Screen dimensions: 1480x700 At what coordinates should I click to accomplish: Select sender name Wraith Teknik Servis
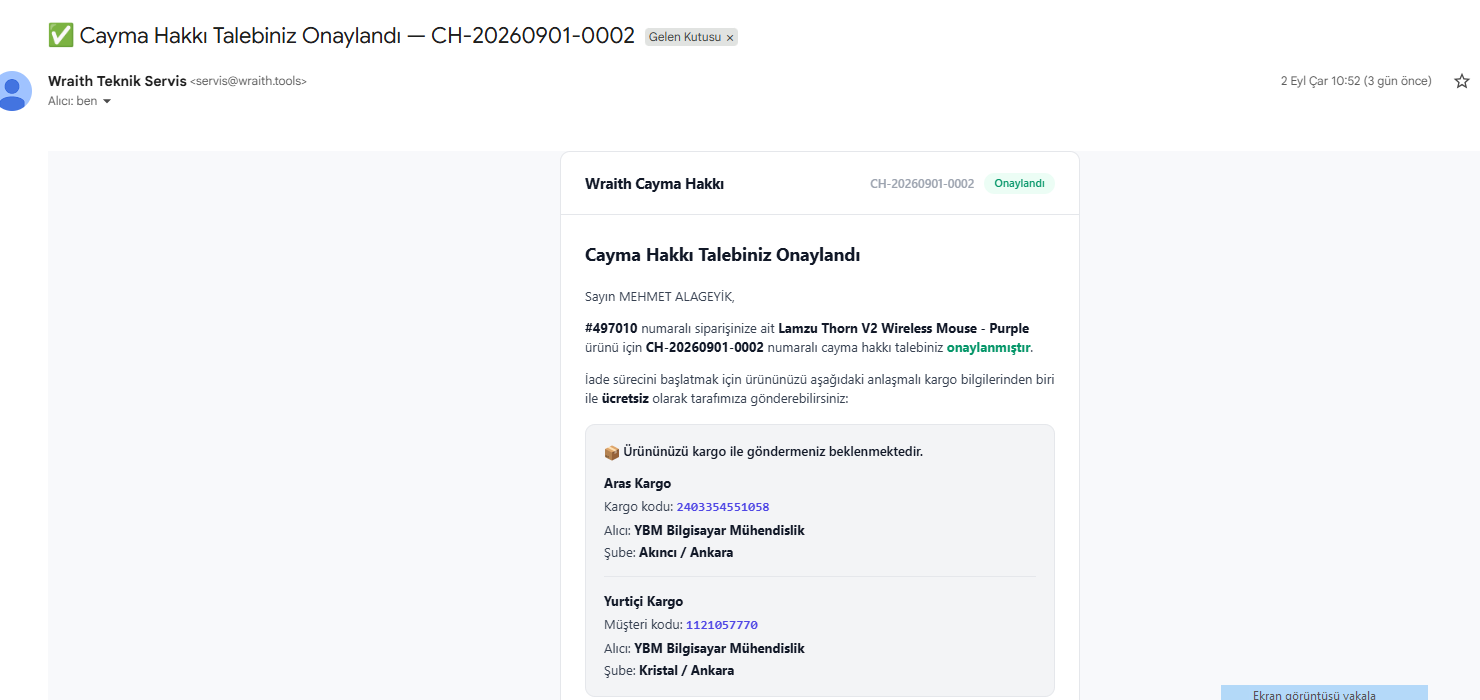click(x=117, y=81)
